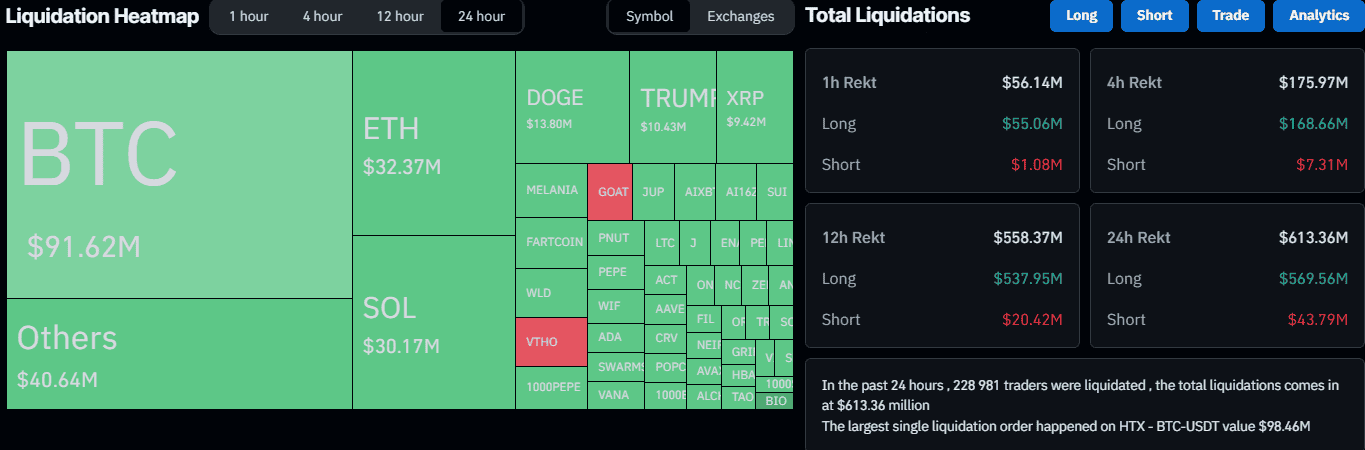
Task: Open the Trade button
Action: (1229, 16)
